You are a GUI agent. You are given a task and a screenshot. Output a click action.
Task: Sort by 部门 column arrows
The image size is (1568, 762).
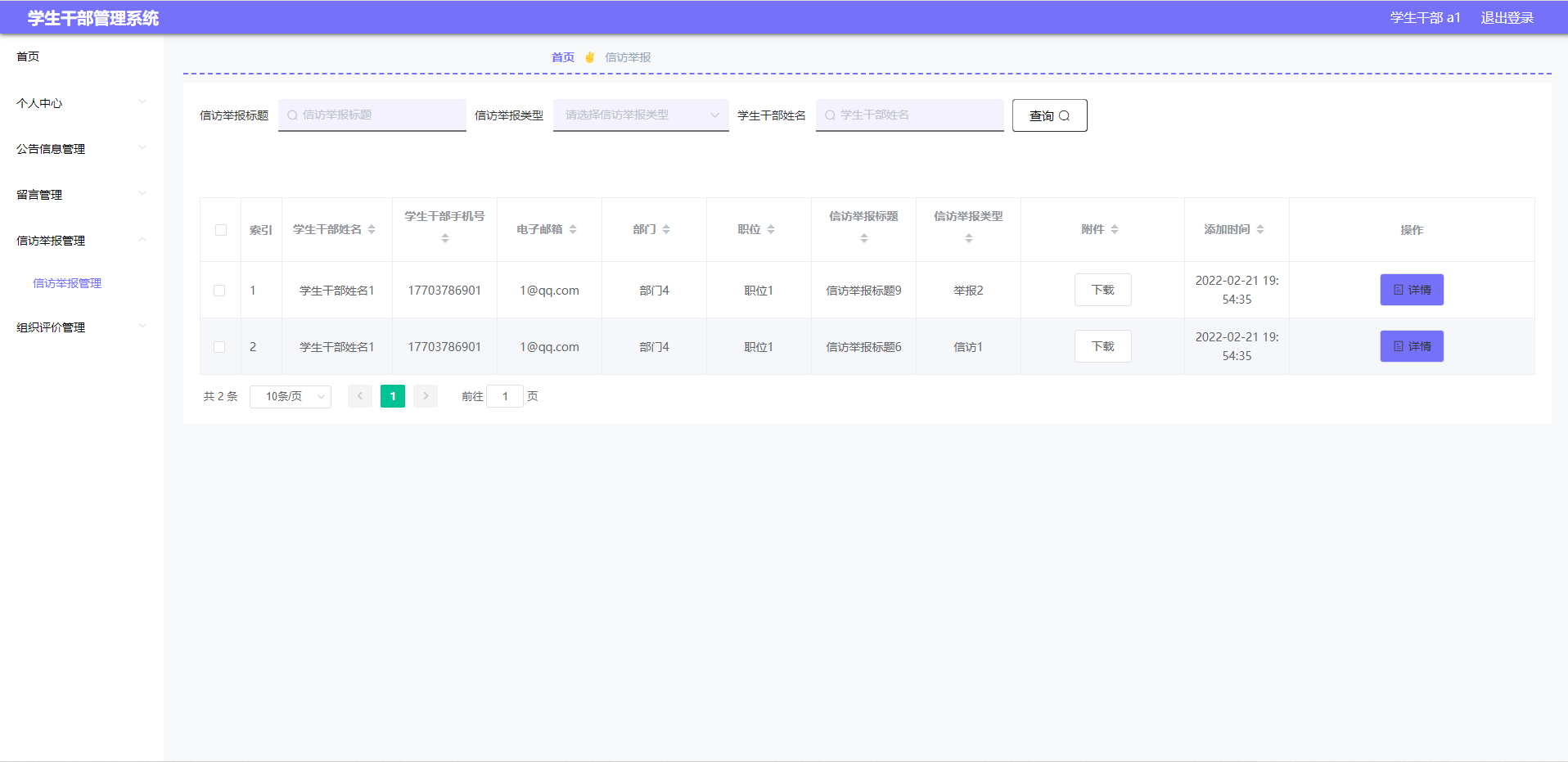tap(666, 230)
